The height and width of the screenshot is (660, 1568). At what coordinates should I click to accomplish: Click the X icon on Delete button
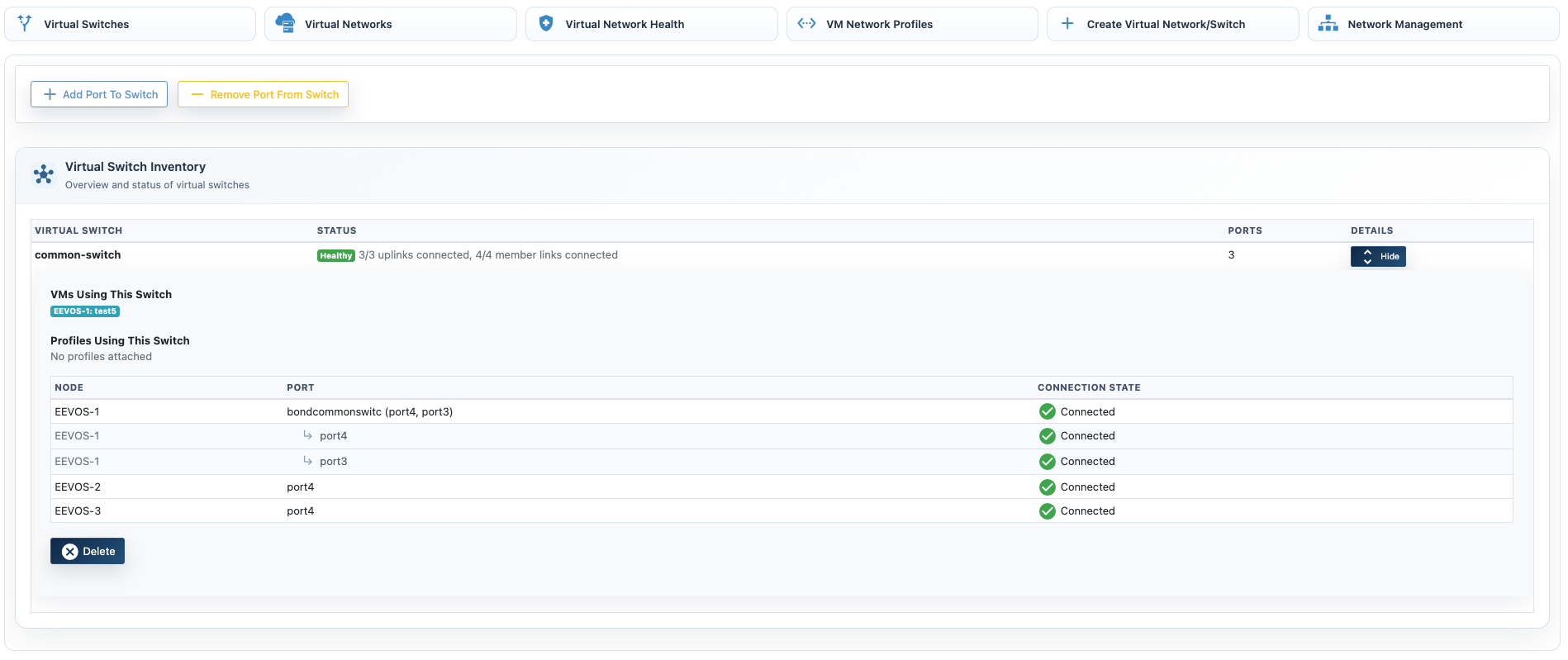point(70,552)
